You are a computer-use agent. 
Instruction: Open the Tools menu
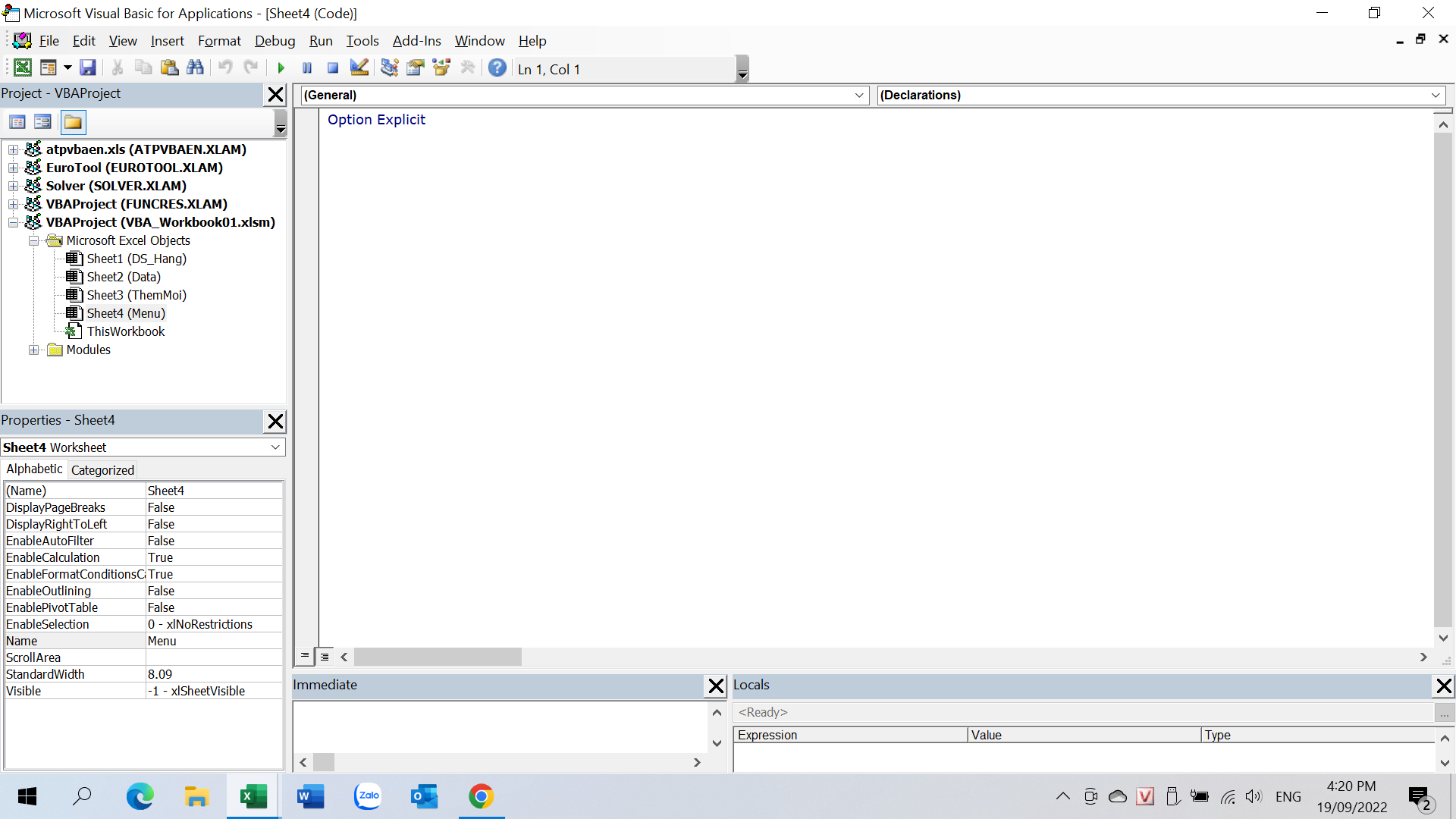coord(362,41)
